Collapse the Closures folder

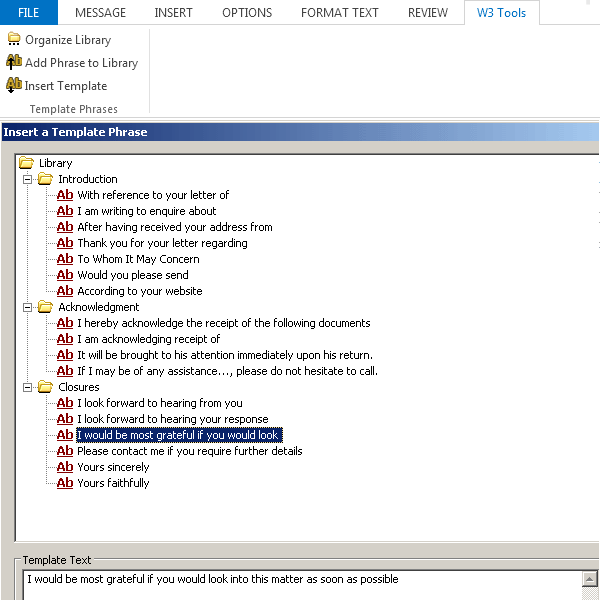(x=27, y=387)
